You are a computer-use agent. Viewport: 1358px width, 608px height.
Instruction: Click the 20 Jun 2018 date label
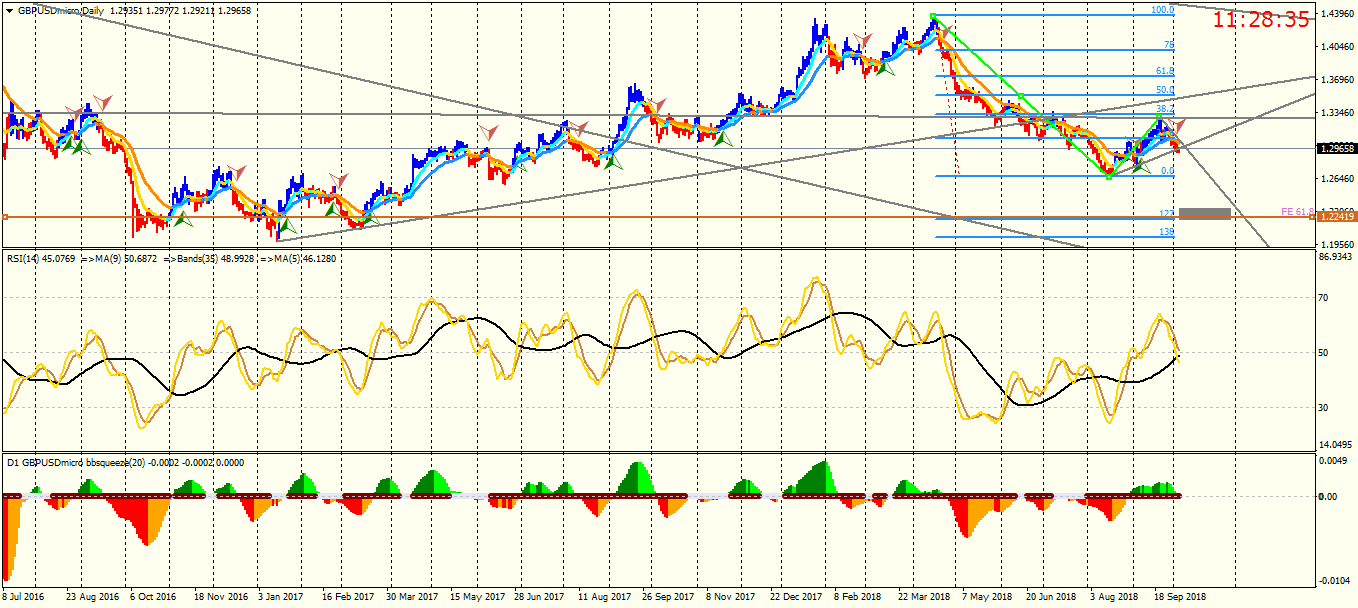[x=1051, y=596]
